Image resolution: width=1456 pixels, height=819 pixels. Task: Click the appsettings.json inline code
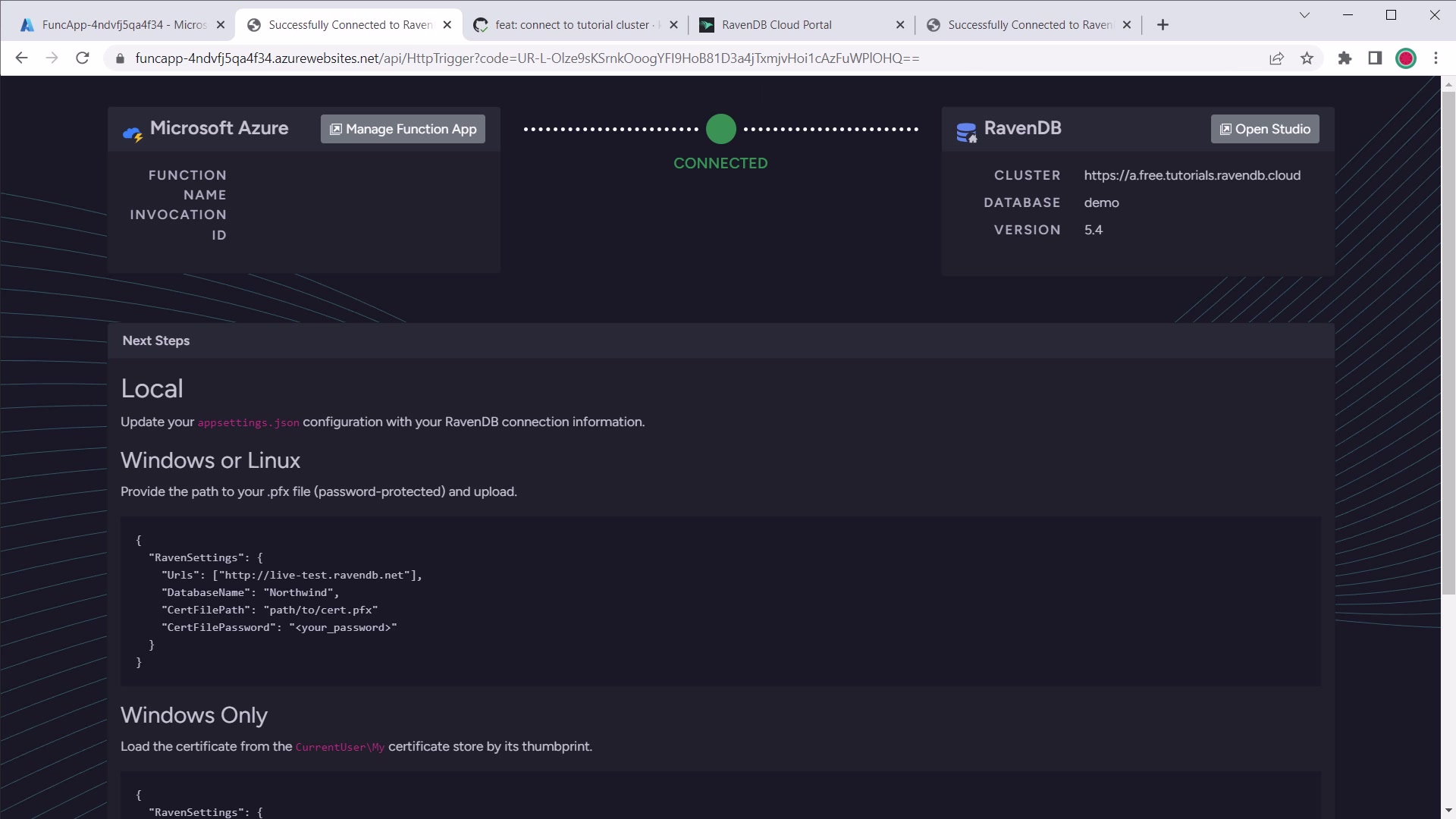pos(248,422)
